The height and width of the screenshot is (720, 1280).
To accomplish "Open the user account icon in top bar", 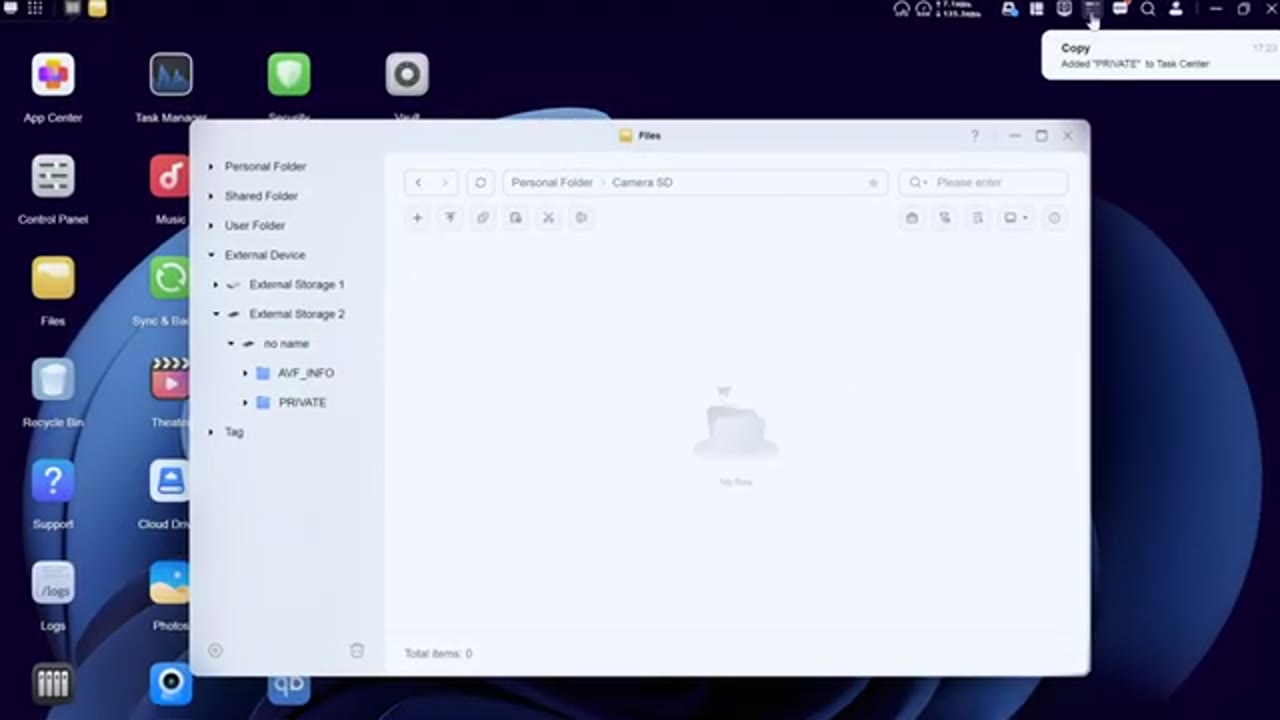I will click(1176, 9).
